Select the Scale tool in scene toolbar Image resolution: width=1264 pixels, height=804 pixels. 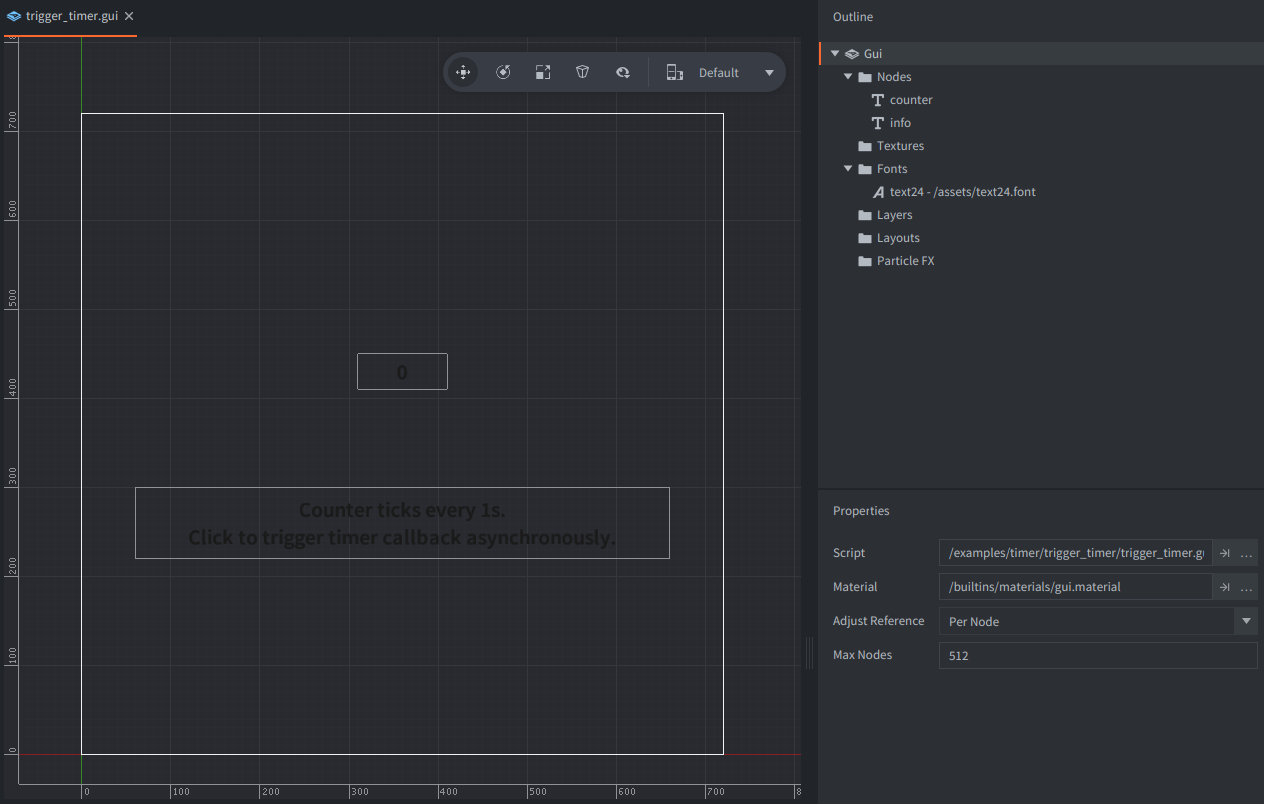543,72
